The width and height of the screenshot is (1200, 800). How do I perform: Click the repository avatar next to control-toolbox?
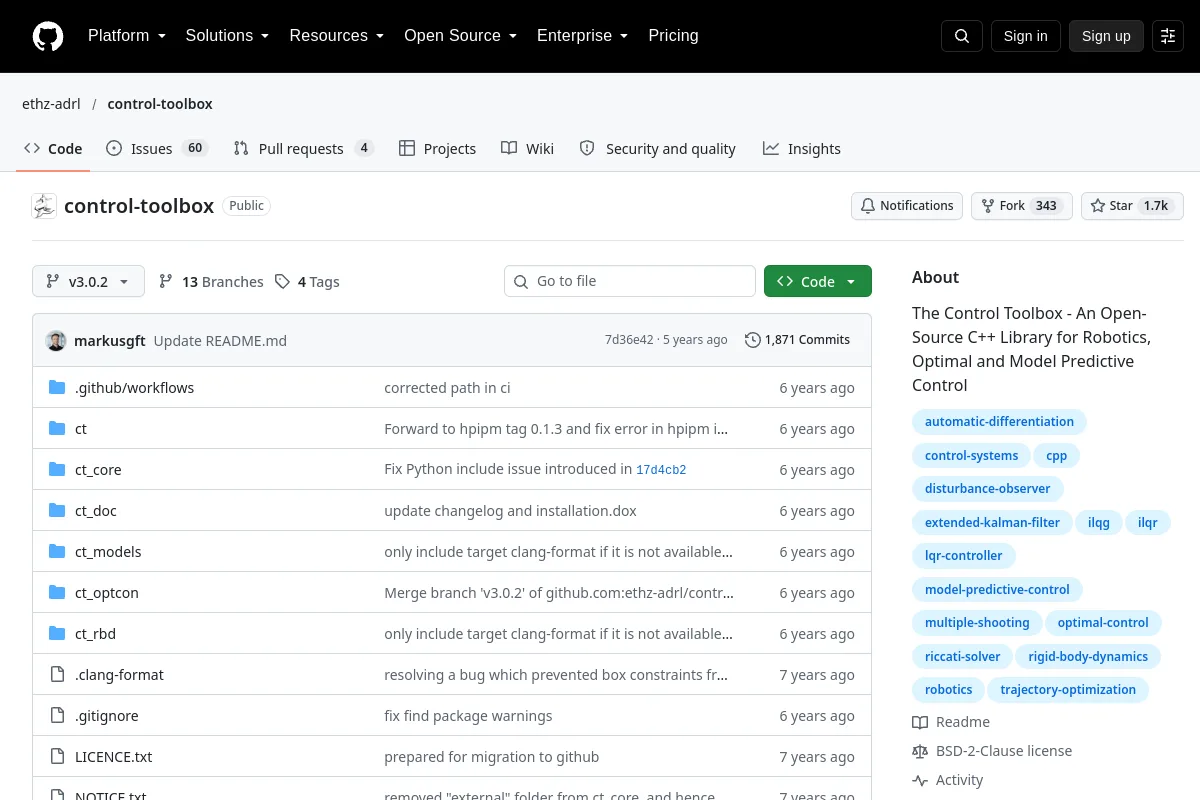click(44, 206)
